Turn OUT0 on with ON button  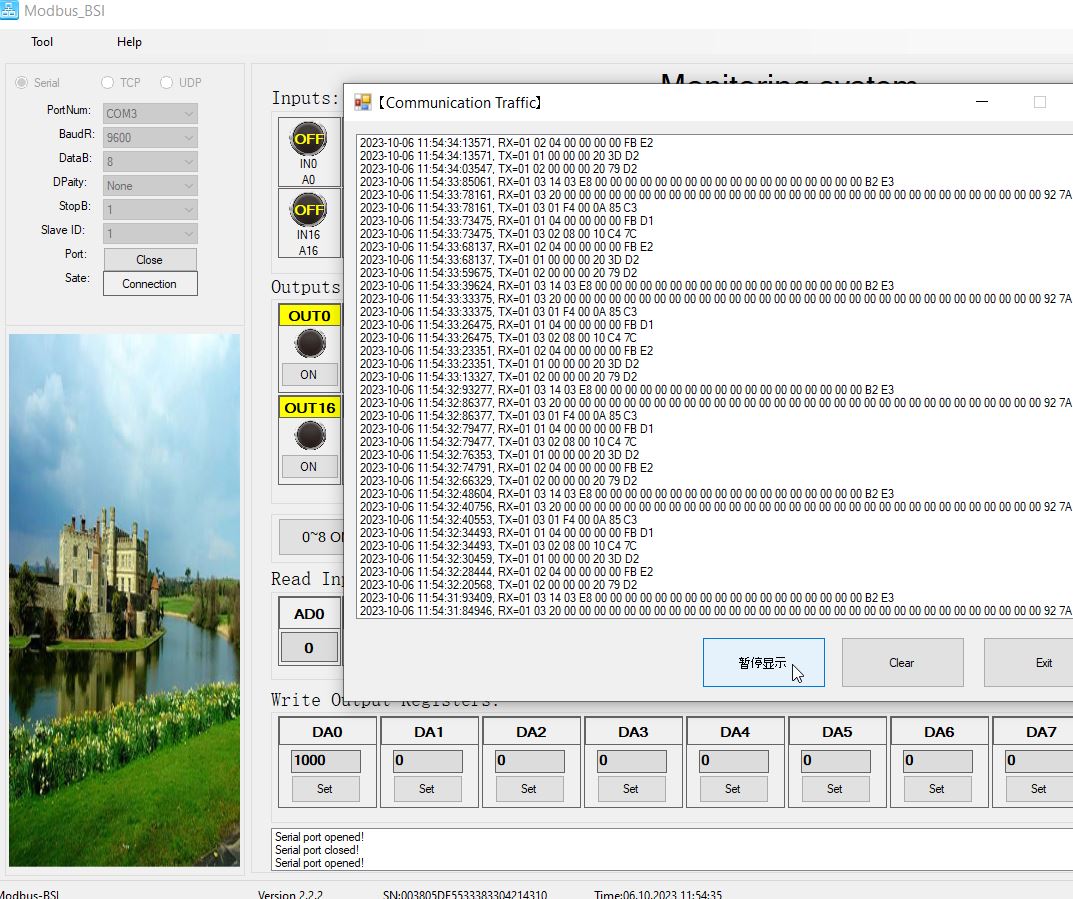click(308, 375)
